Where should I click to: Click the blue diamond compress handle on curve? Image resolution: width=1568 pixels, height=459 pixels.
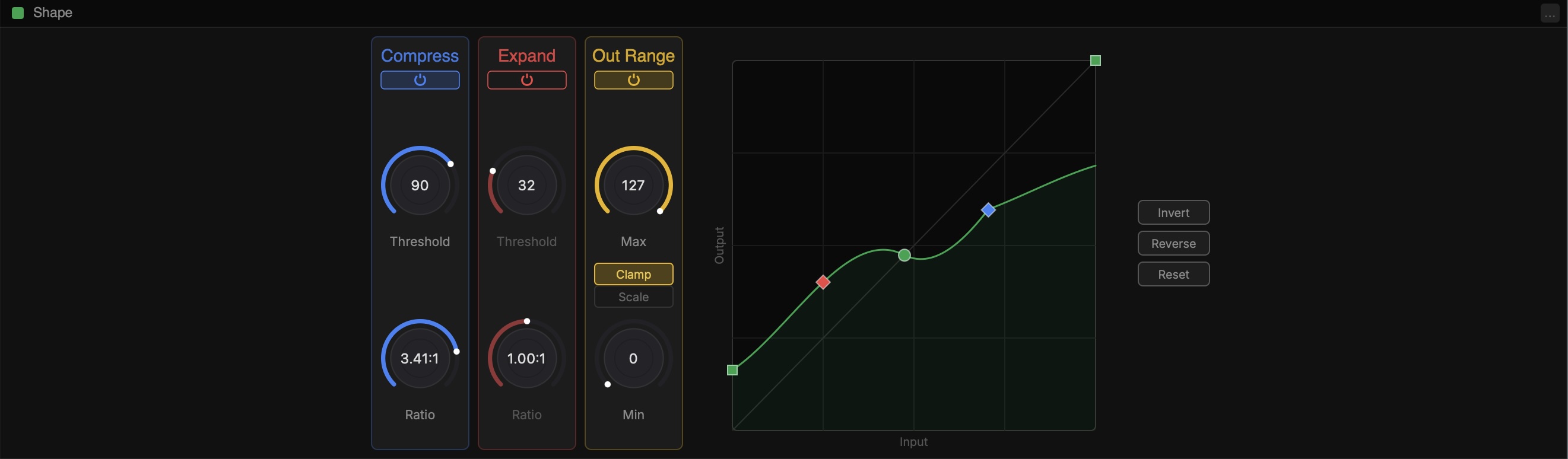(988, 211)
